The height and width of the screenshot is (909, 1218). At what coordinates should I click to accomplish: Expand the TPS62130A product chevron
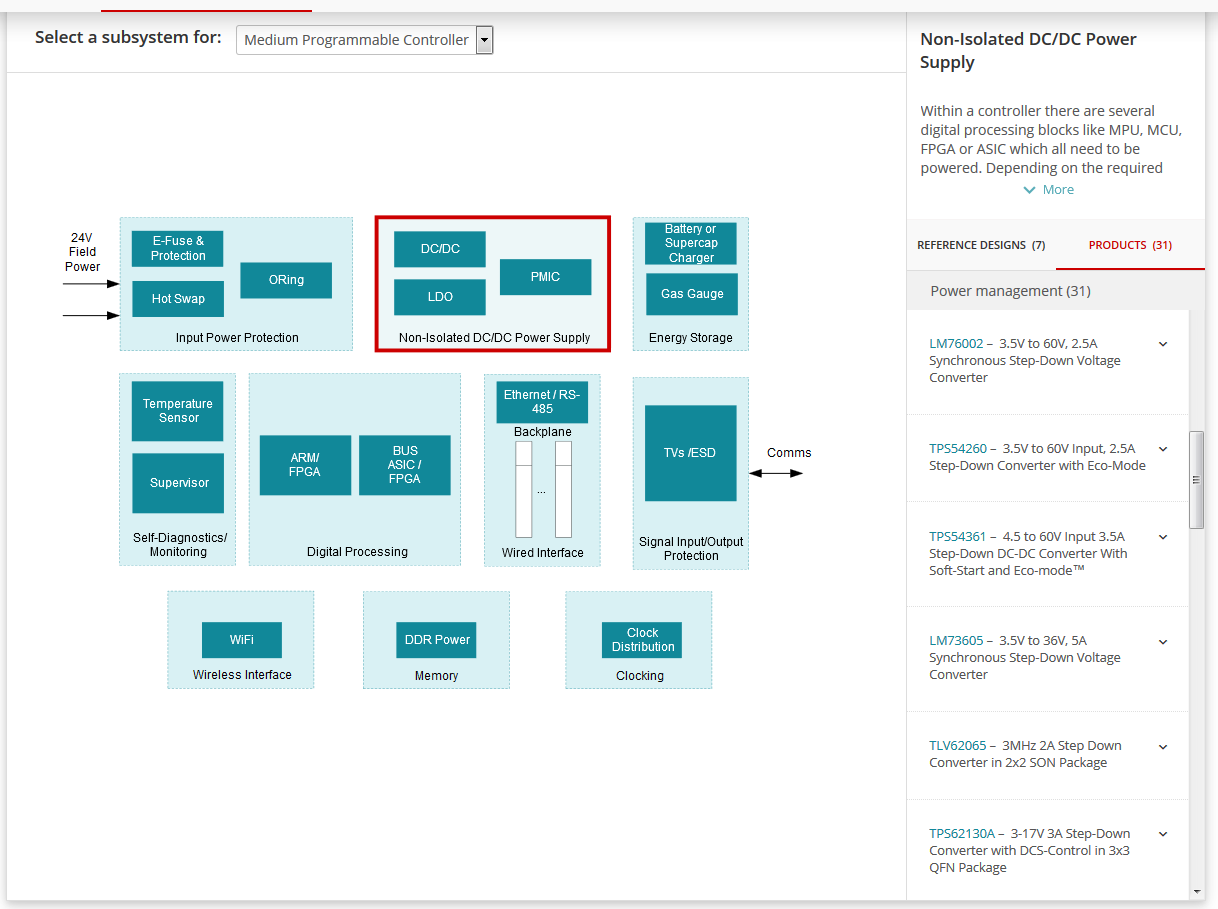[1163, 834]
